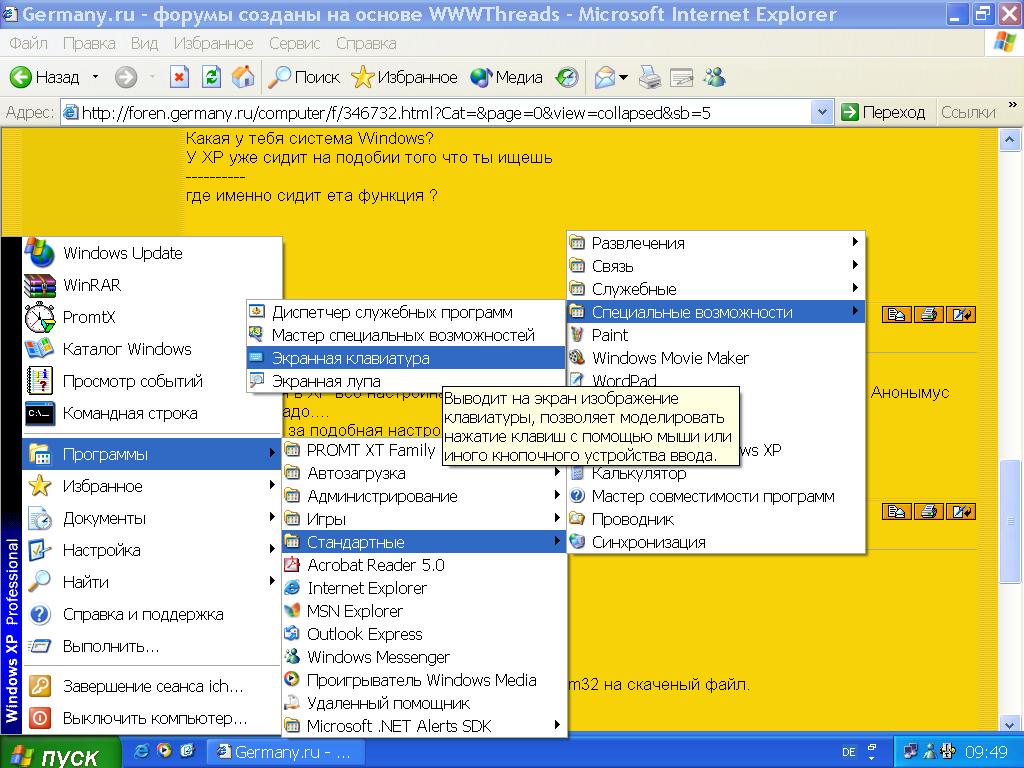Launch Экранная клавиатура on-screen keyboard

point(406,358)
